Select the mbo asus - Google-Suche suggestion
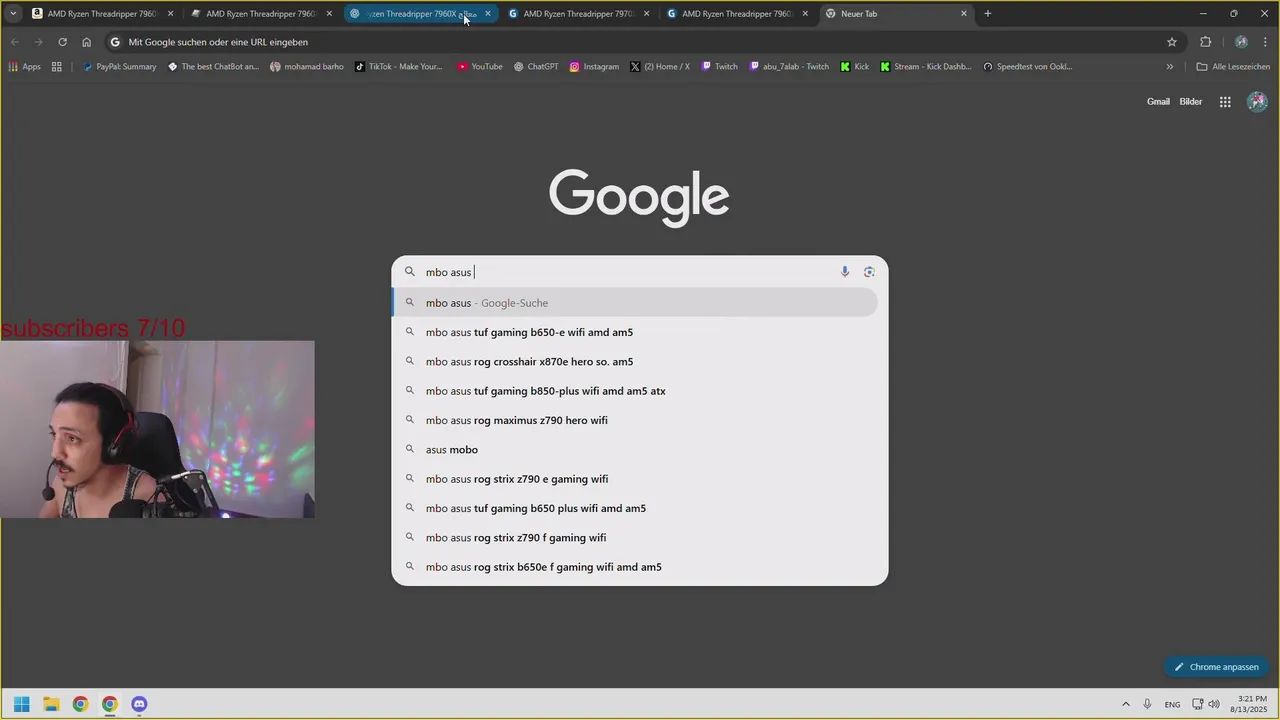This screenshot has height=720, width=1280. coord(635,303)
